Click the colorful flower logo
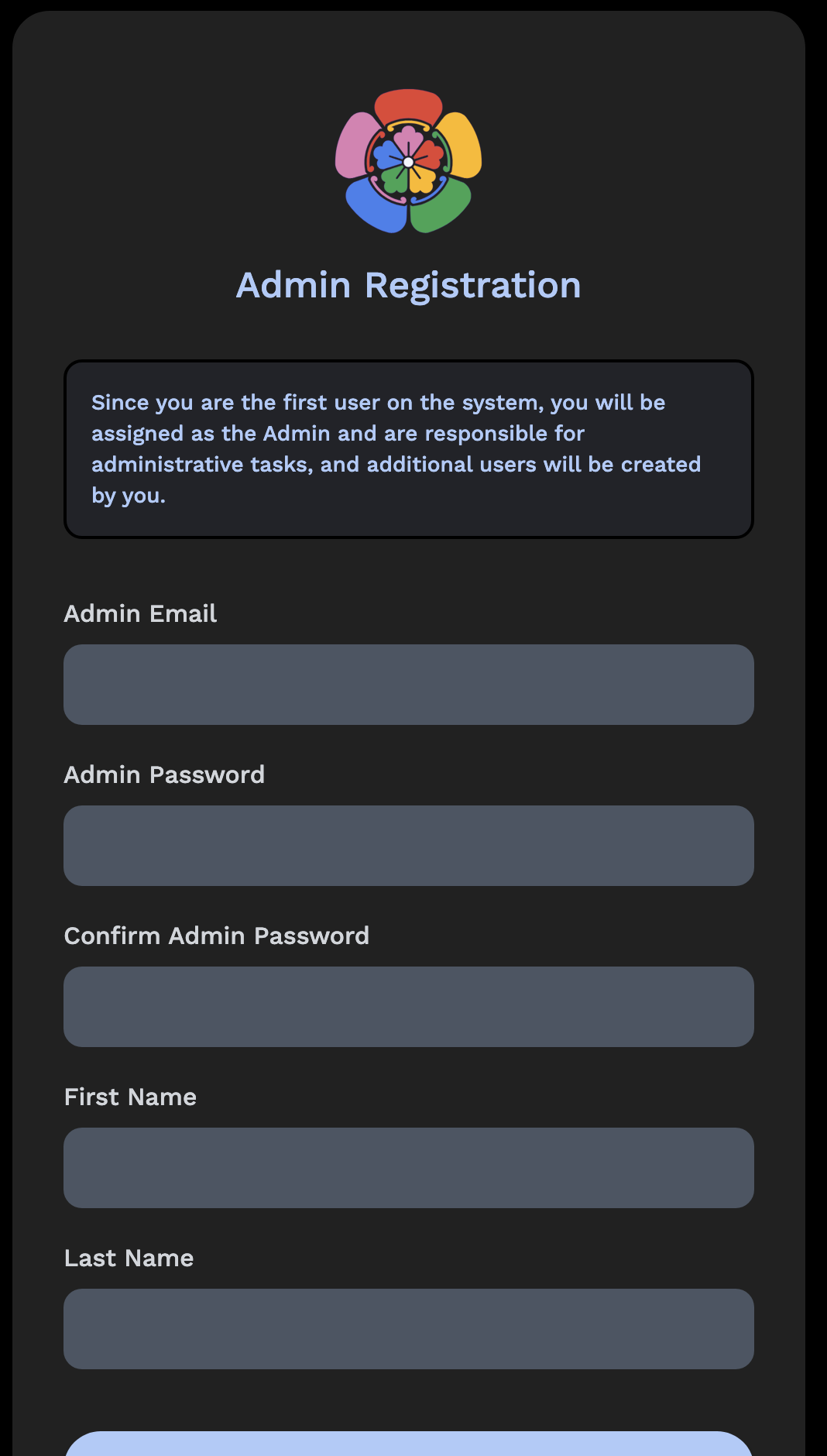827x1456 pixels. 408,161
